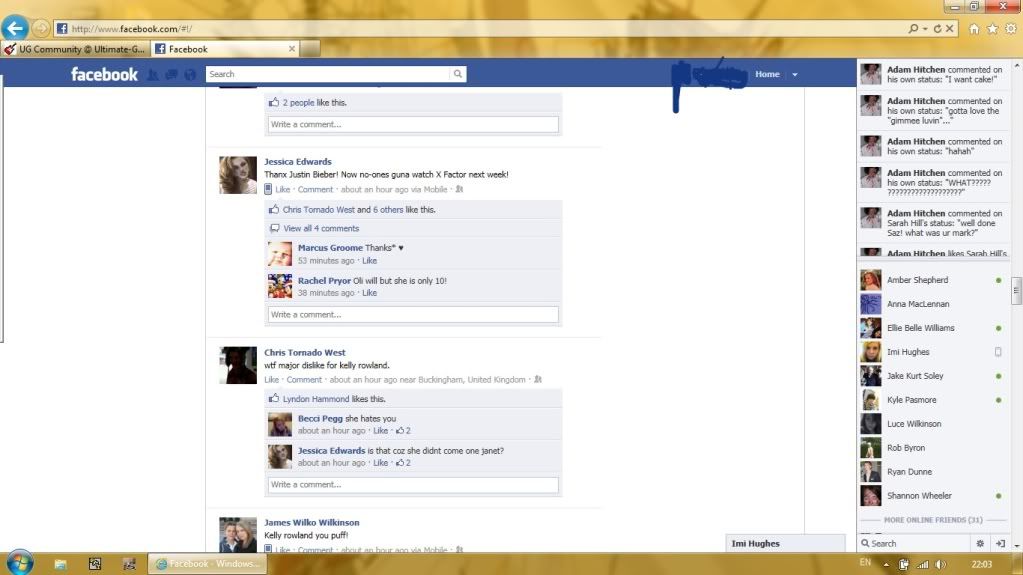Click Facebook taskbar window button
1023x575 pixels.
[x=207, y=564]
